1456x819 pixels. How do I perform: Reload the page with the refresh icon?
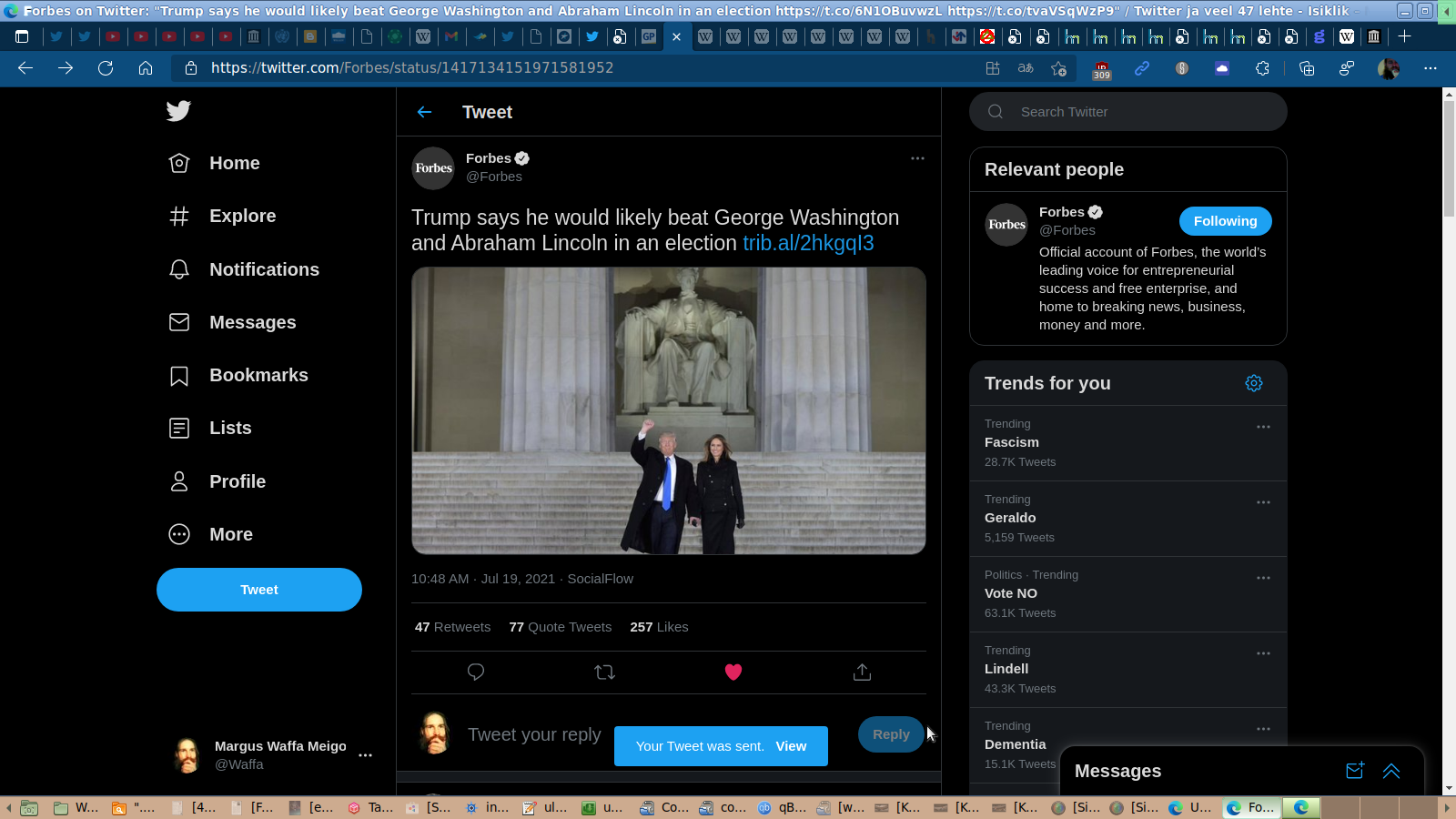pos(106,68)
